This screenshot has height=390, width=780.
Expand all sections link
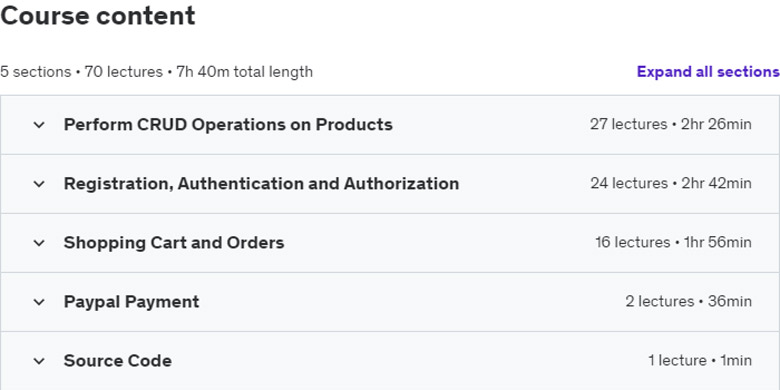(708, 72)
